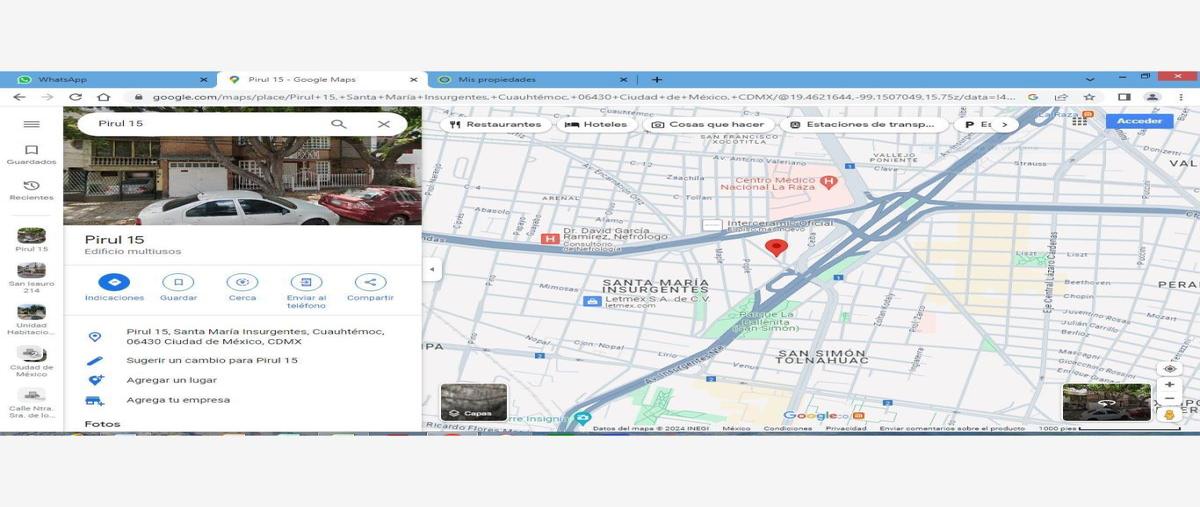This screenshot has width=1200, height=507.
Task: Click the red location pin on map
Action: click(776, 248)
